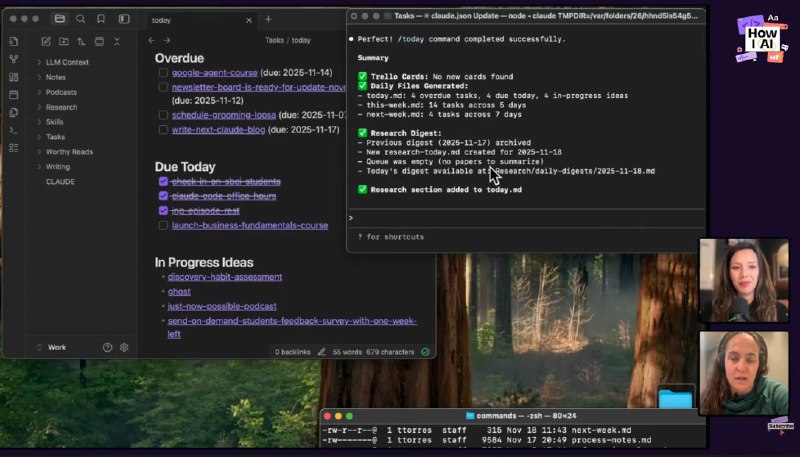Image resolution: width=800 pixels, height=457 pixels.
Task: Open the bookmarks panel icon
Action: click(x=101, y=19)
